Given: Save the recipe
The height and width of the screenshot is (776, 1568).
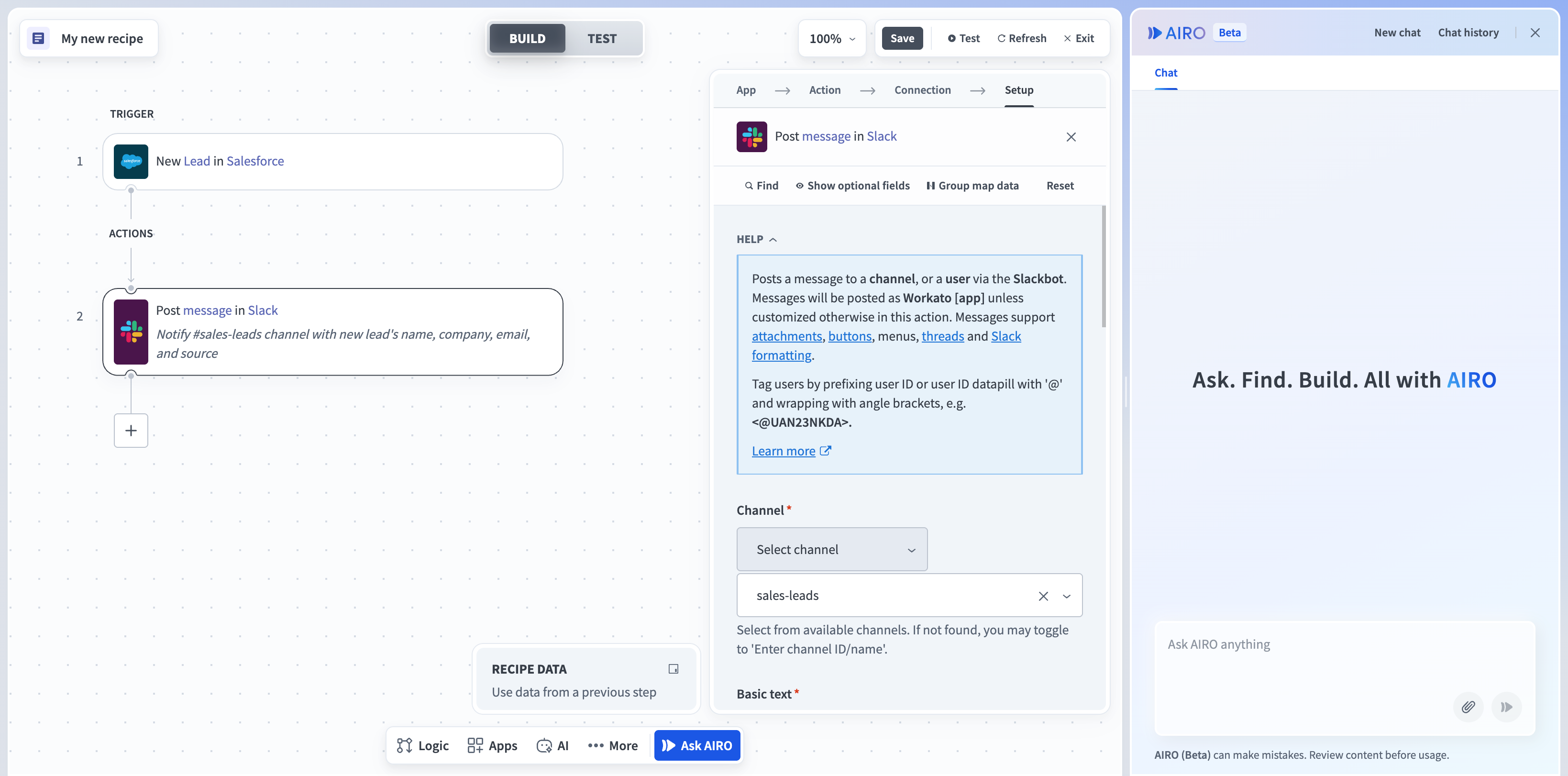Looking at the screenshot, I should 902,38.
